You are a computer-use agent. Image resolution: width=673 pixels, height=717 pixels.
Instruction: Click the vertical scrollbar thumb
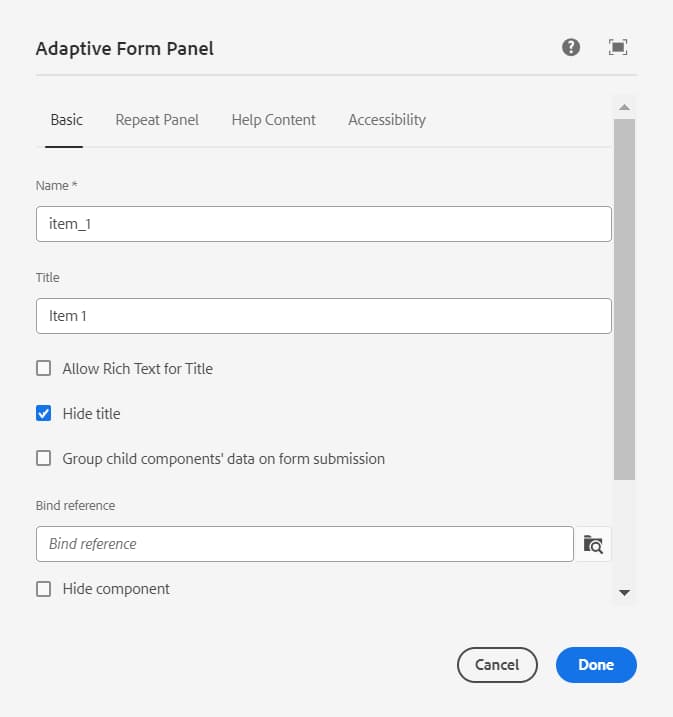pos(624,298)
